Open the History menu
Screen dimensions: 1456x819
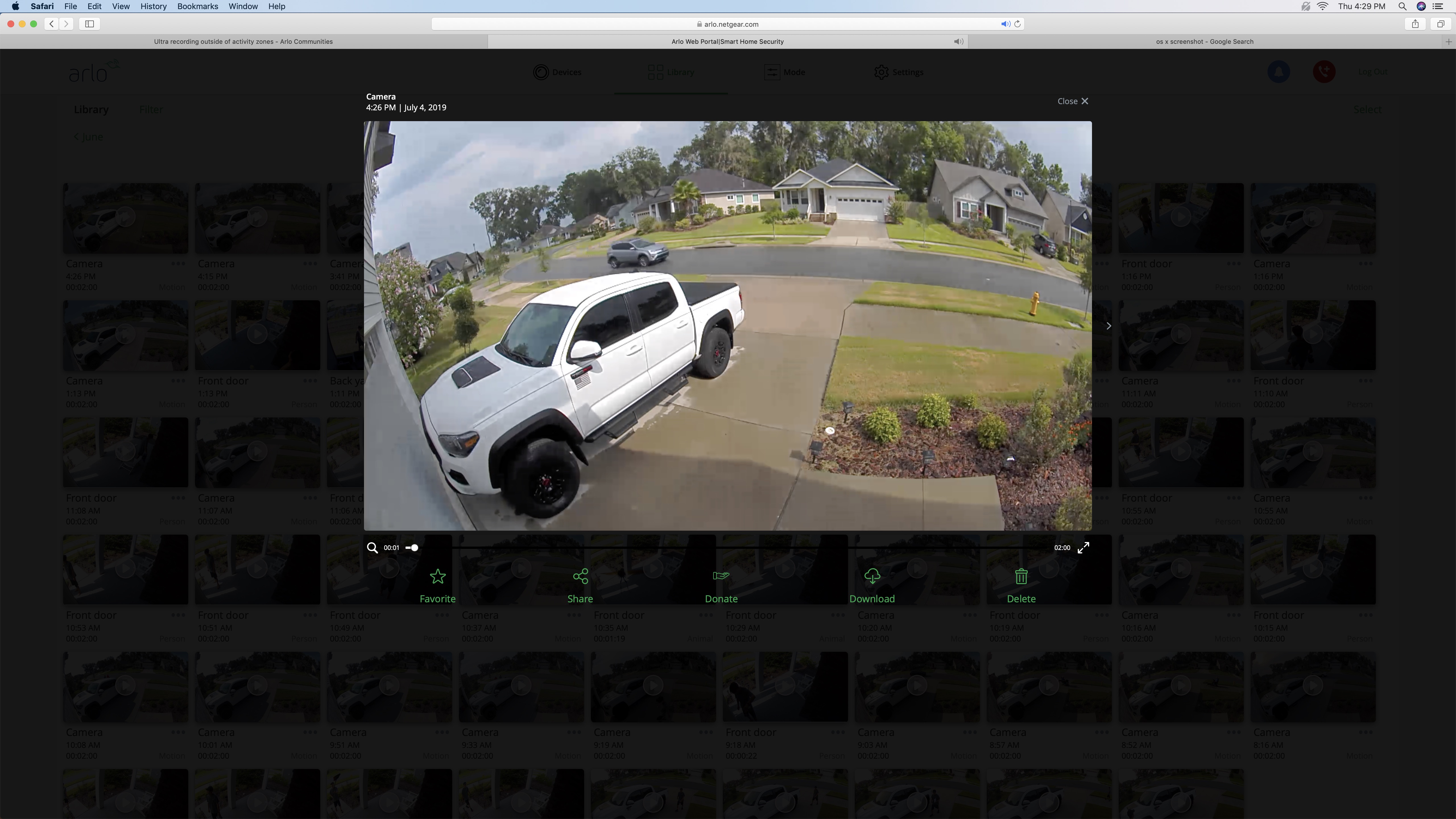pos(153,6)
